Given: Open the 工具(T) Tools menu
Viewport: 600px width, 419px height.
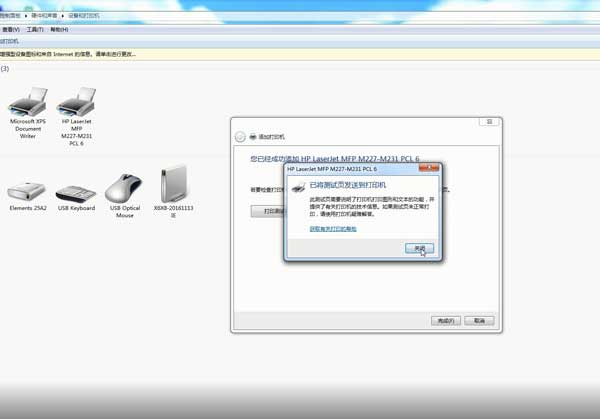Looking at the screenshot, I should point(35,29).
